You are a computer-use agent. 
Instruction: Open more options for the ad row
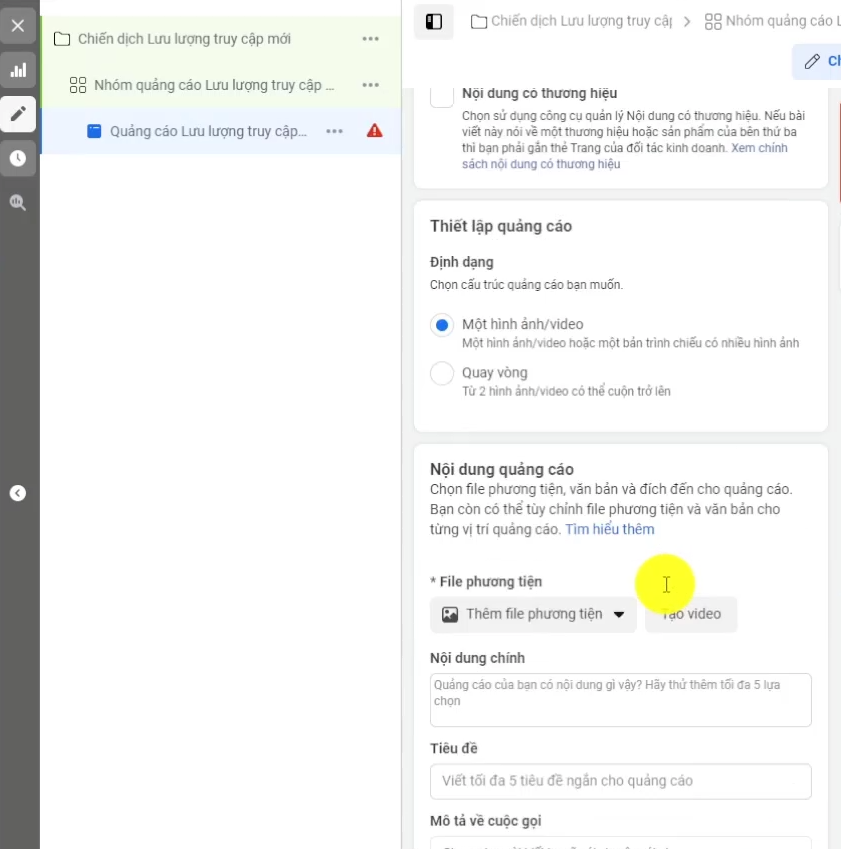pos(334,131)
